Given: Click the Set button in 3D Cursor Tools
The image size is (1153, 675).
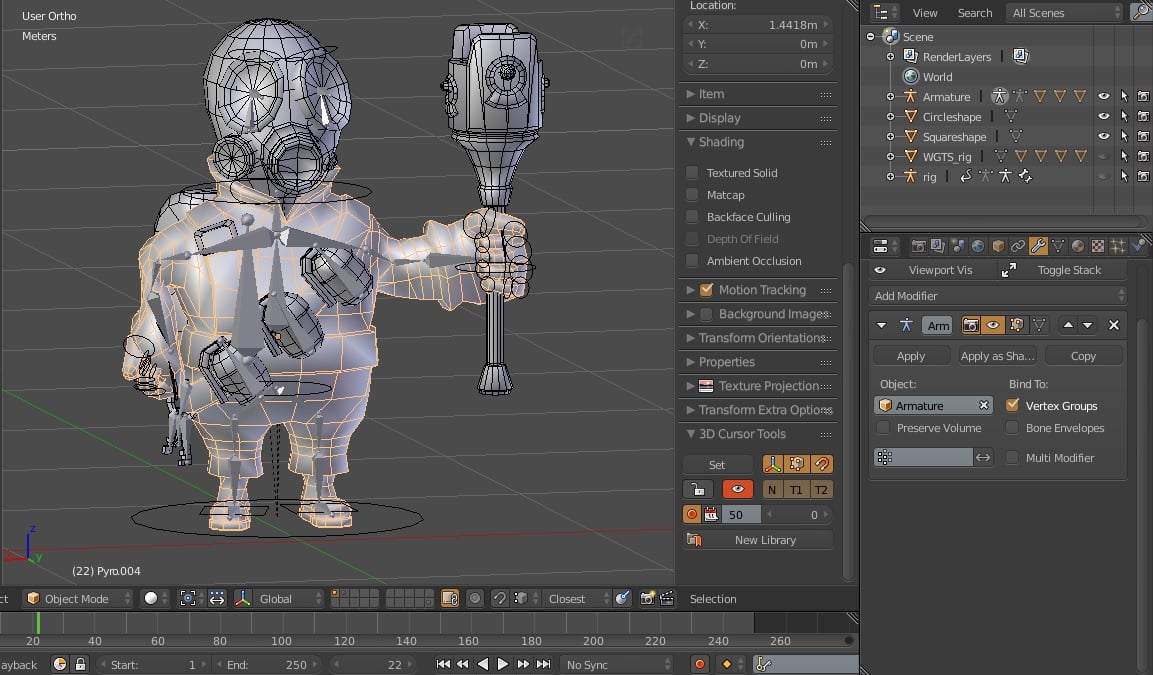Looking at the screenshot, I should [x=717, y=465].
